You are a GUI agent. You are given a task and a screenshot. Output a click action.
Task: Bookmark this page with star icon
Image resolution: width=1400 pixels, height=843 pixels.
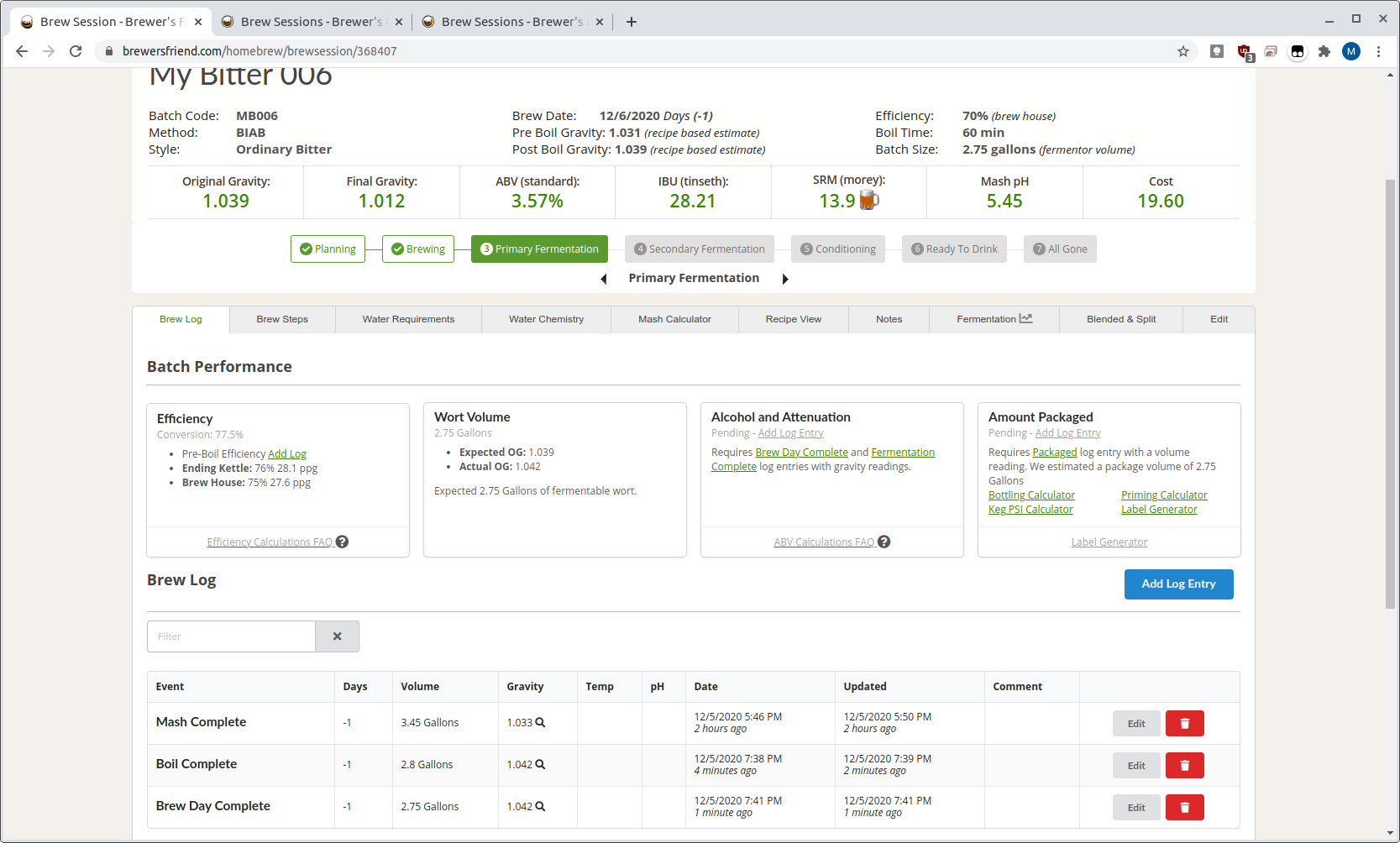1183,51
